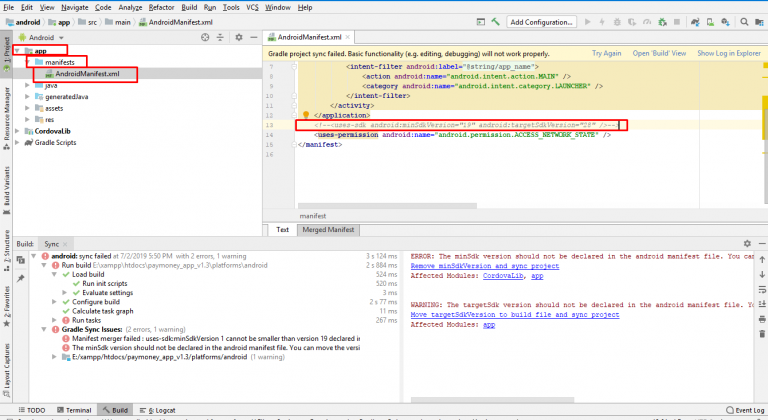Screen dimensions: 768x420
Task: Toggle the Project tool window sidebar button
Action: click(6, 52)
